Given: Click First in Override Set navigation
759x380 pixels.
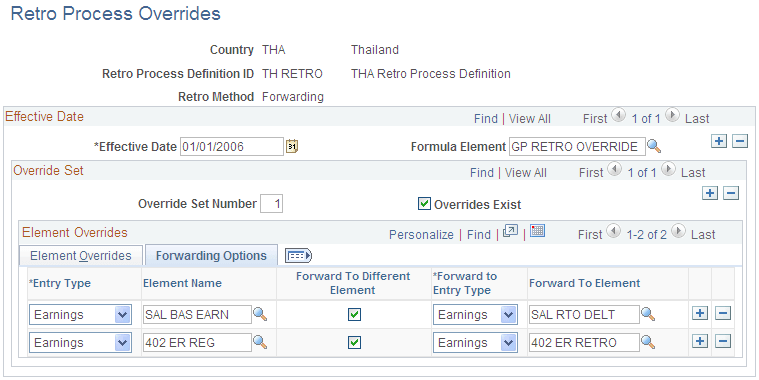Looking at the screenshot, I should (591, 172).
